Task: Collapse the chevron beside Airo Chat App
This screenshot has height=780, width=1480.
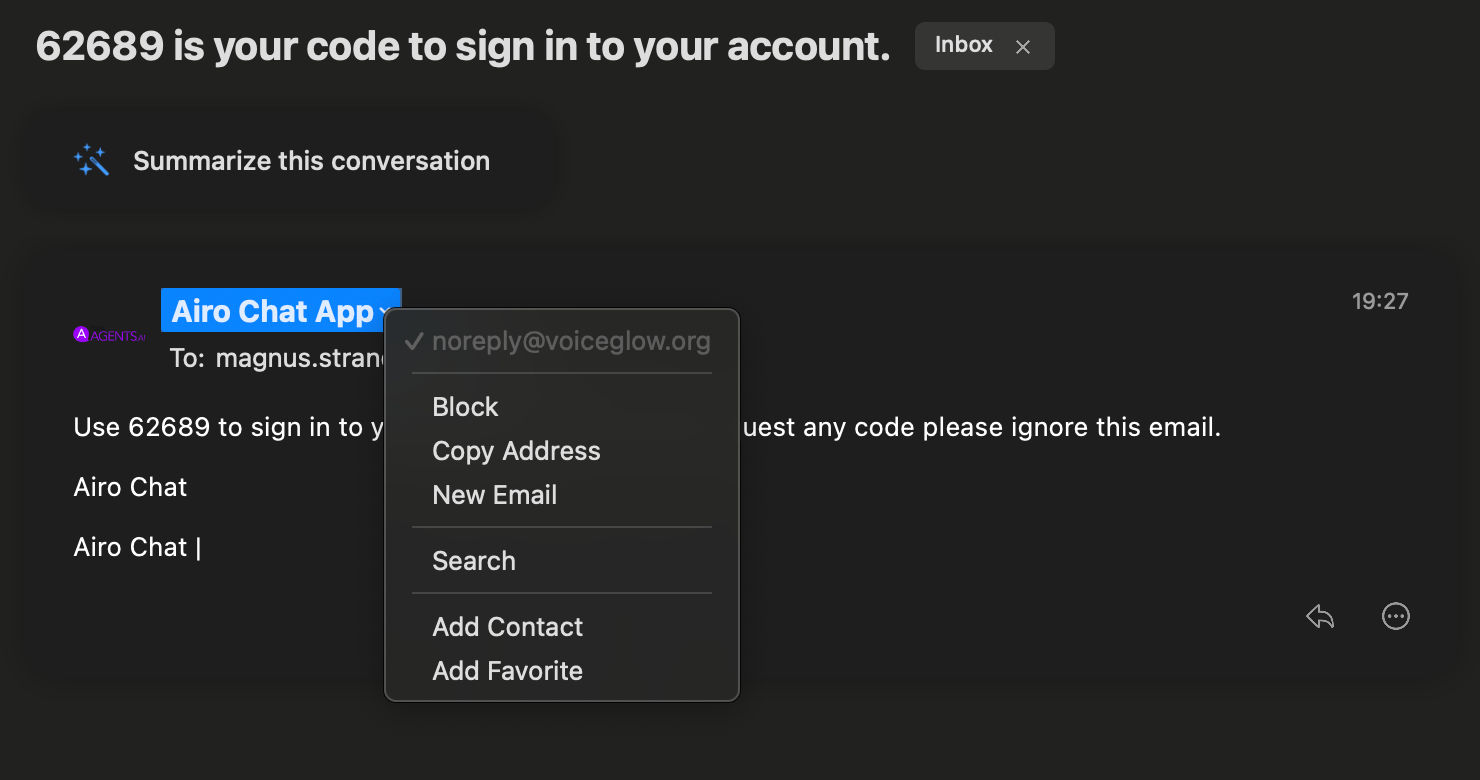Action: pyautogui.click(x=385, y=313)
